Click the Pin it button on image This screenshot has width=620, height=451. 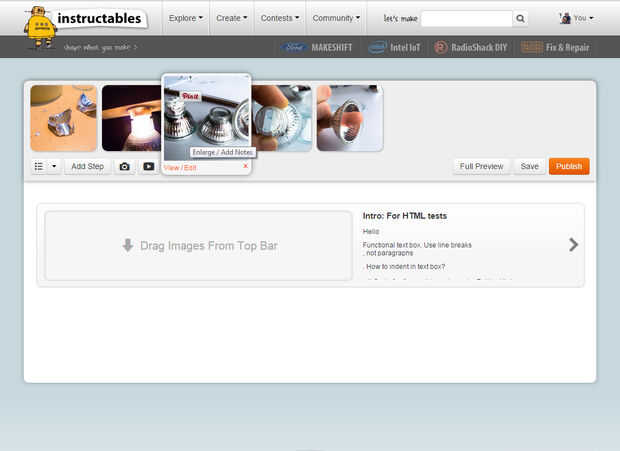pos(191,96)
